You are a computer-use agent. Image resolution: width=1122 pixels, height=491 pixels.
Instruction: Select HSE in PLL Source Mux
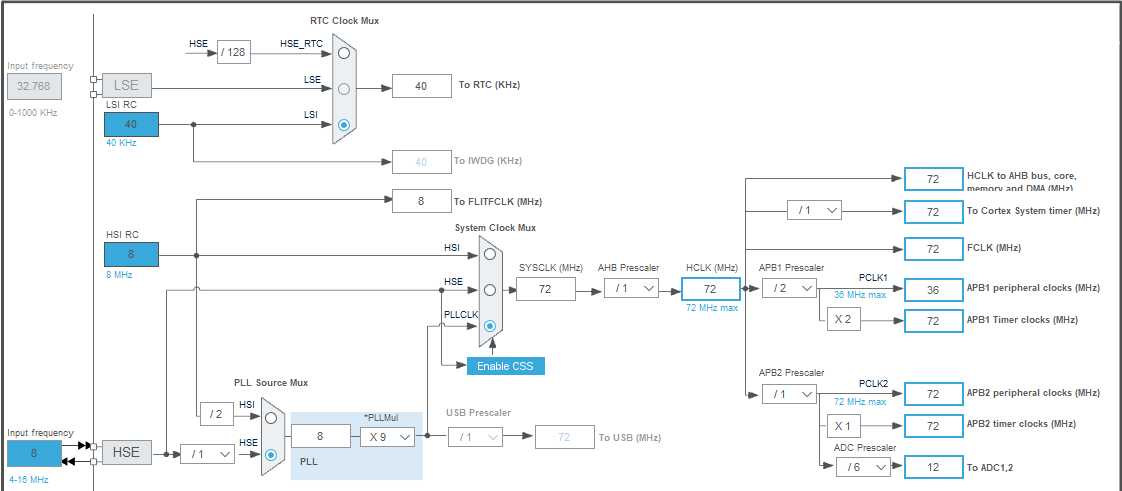(270, 454)
